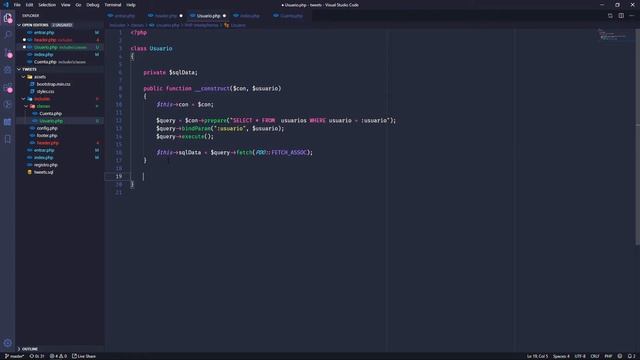
Task: Open the editor More Actions ellipsis
Action: click(x=632, y=16)
